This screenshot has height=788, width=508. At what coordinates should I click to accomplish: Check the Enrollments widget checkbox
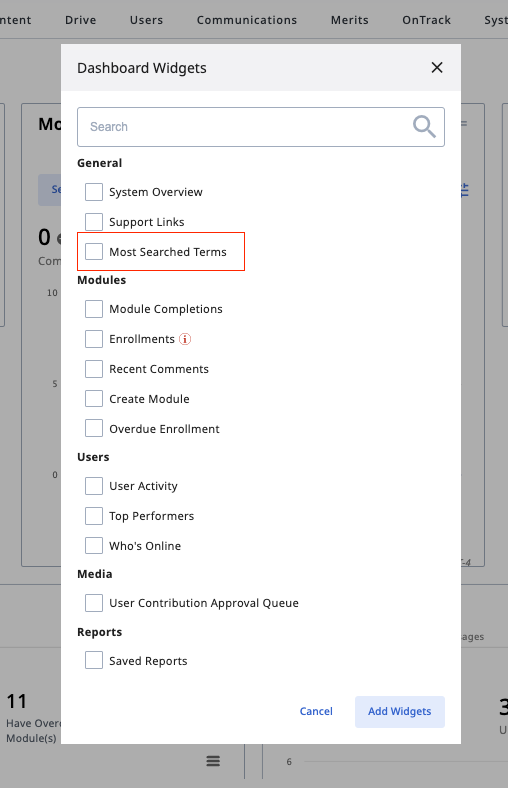pos(94,339)
